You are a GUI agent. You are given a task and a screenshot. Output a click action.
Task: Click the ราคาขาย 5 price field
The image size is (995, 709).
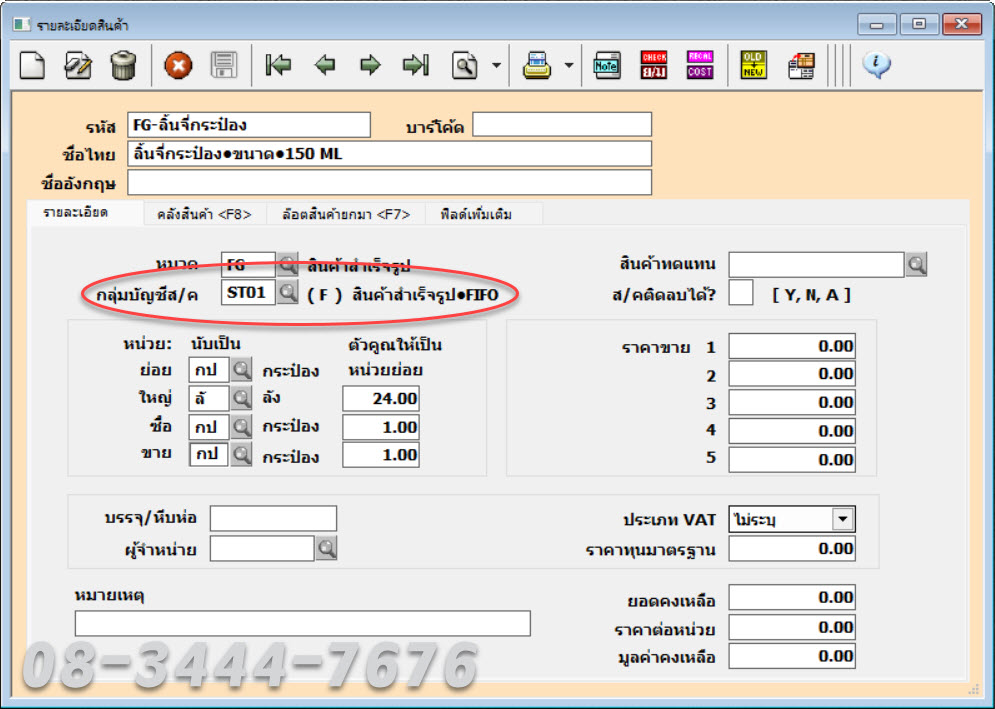(x=792, y=460)
